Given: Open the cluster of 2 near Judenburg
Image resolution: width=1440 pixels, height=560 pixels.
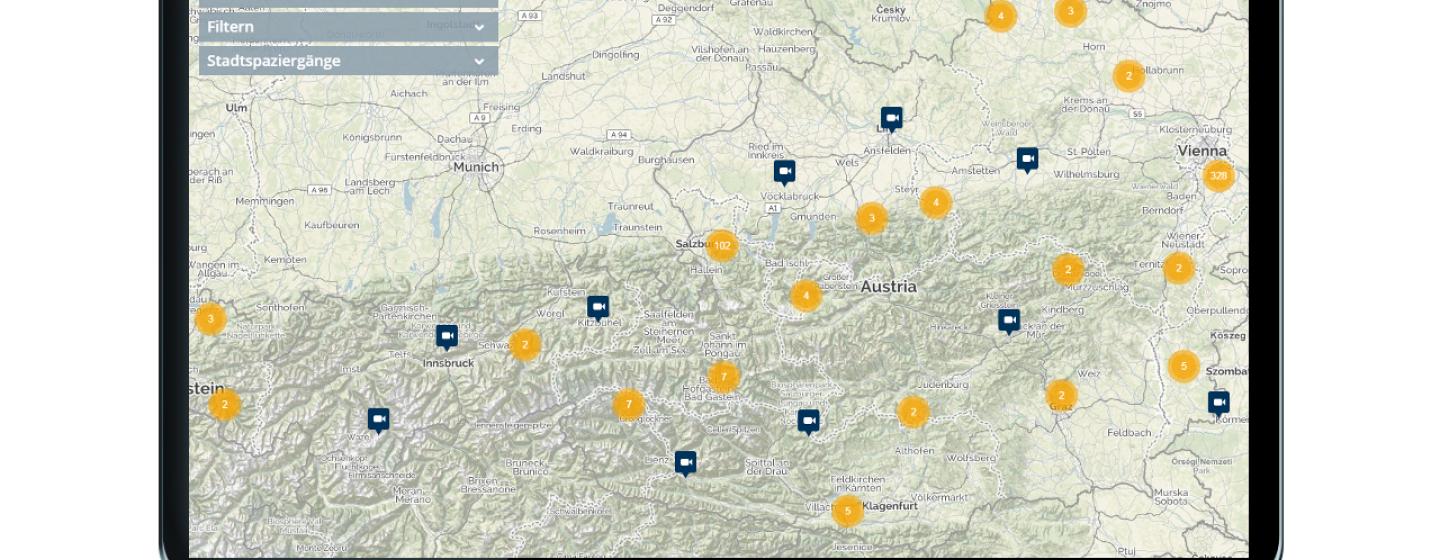Looking at the screenshot, I should (x=913, y=412).
